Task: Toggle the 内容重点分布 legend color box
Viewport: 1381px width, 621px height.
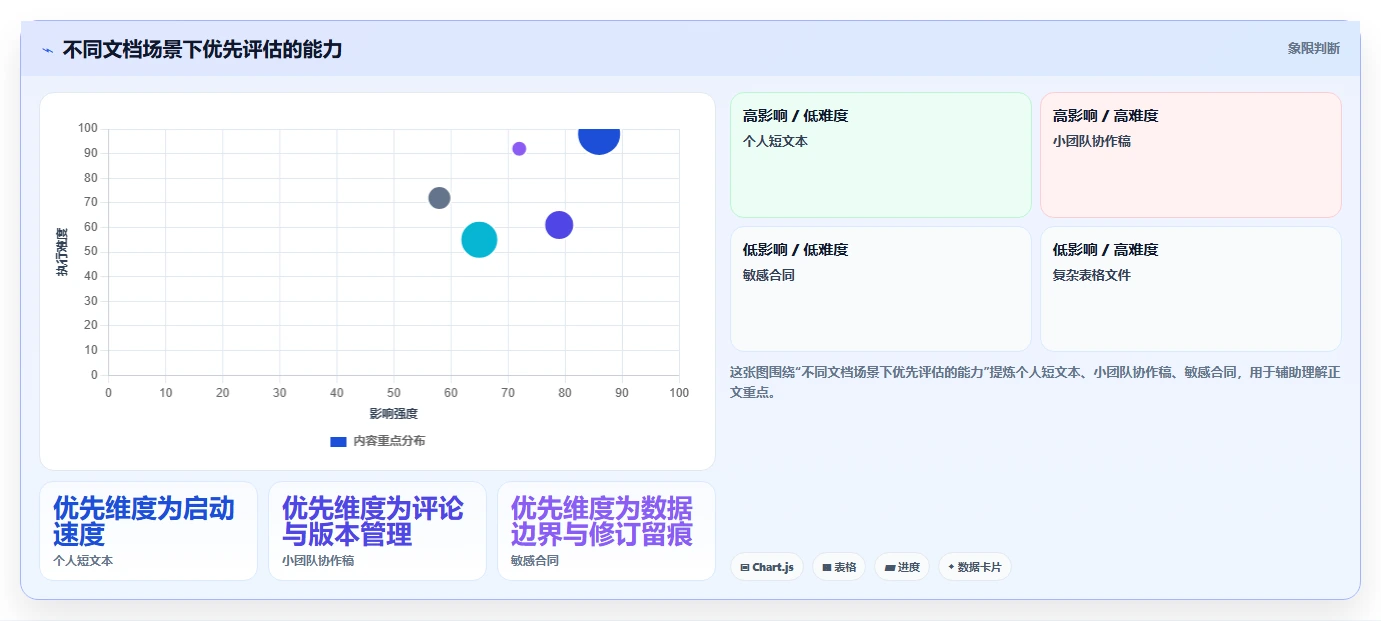Action: 338,441
